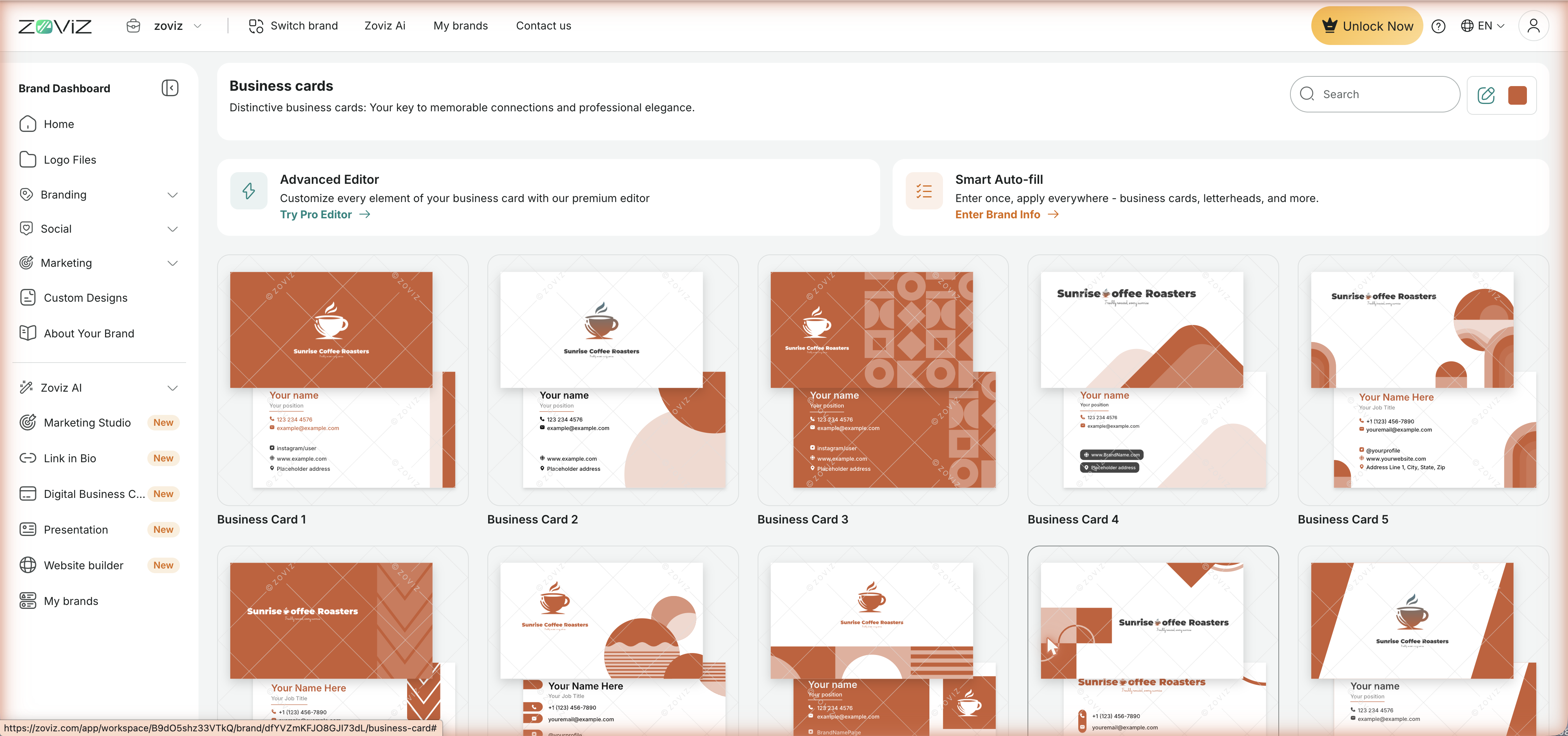Viewport: 1568px width, 736px height.
Task: Click the Business cards page heading
Action: pos(281,86)
